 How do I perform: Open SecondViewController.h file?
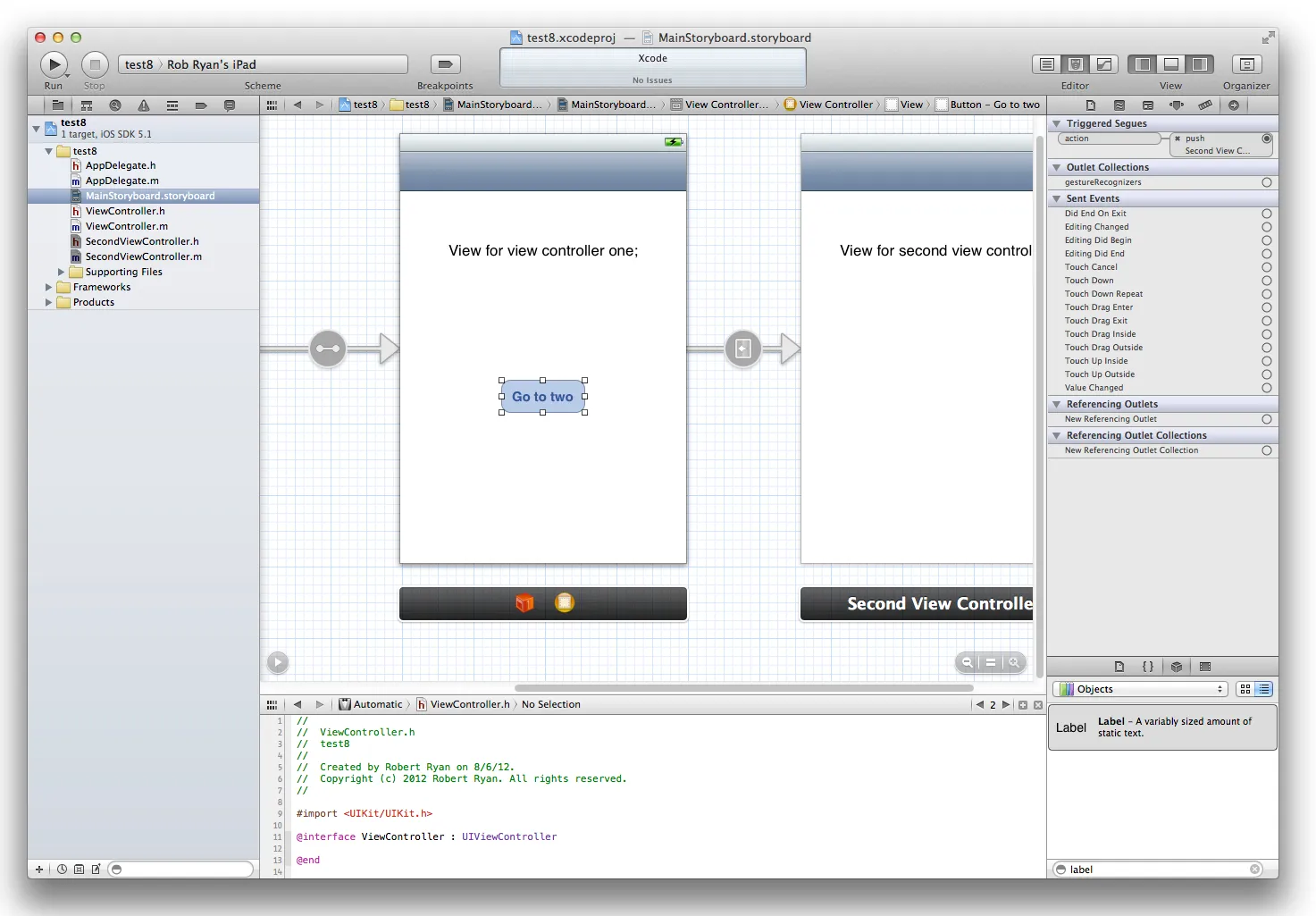click(142, 241)
